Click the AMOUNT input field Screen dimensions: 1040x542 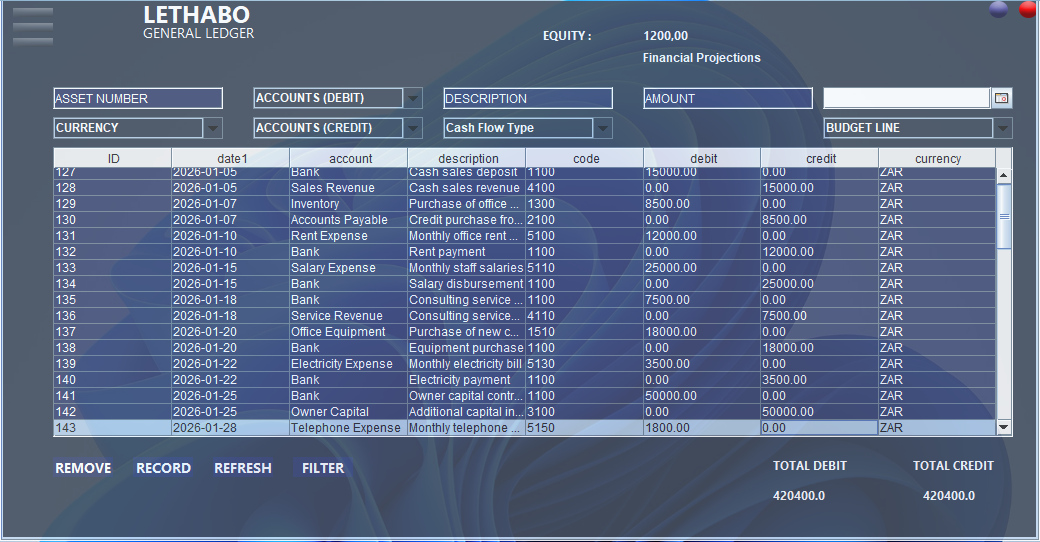(728, 98)
